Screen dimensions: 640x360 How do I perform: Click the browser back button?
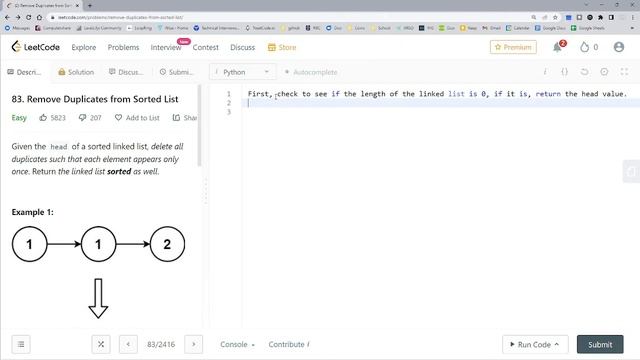pyautogui.click(x=7, y=17)
